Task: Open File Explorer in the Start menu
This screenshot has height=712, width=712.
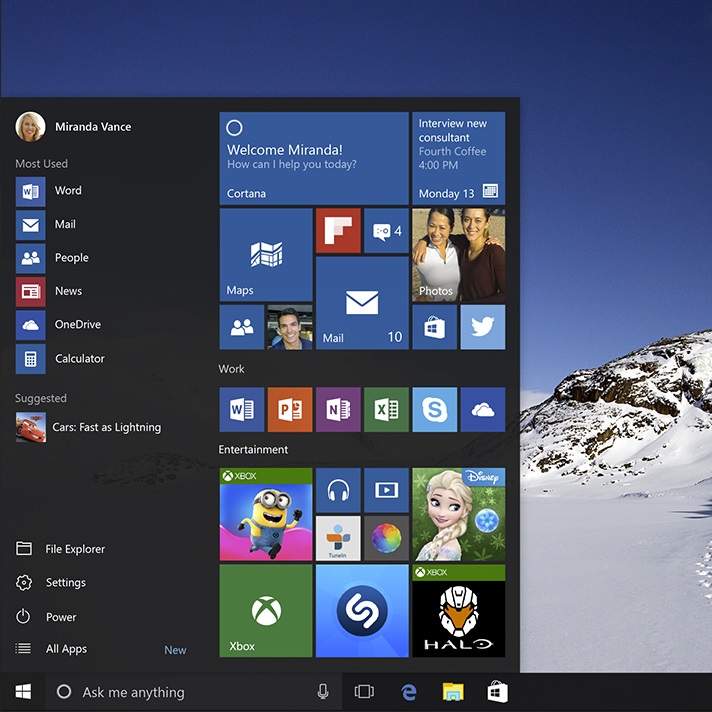Action: 60,549
